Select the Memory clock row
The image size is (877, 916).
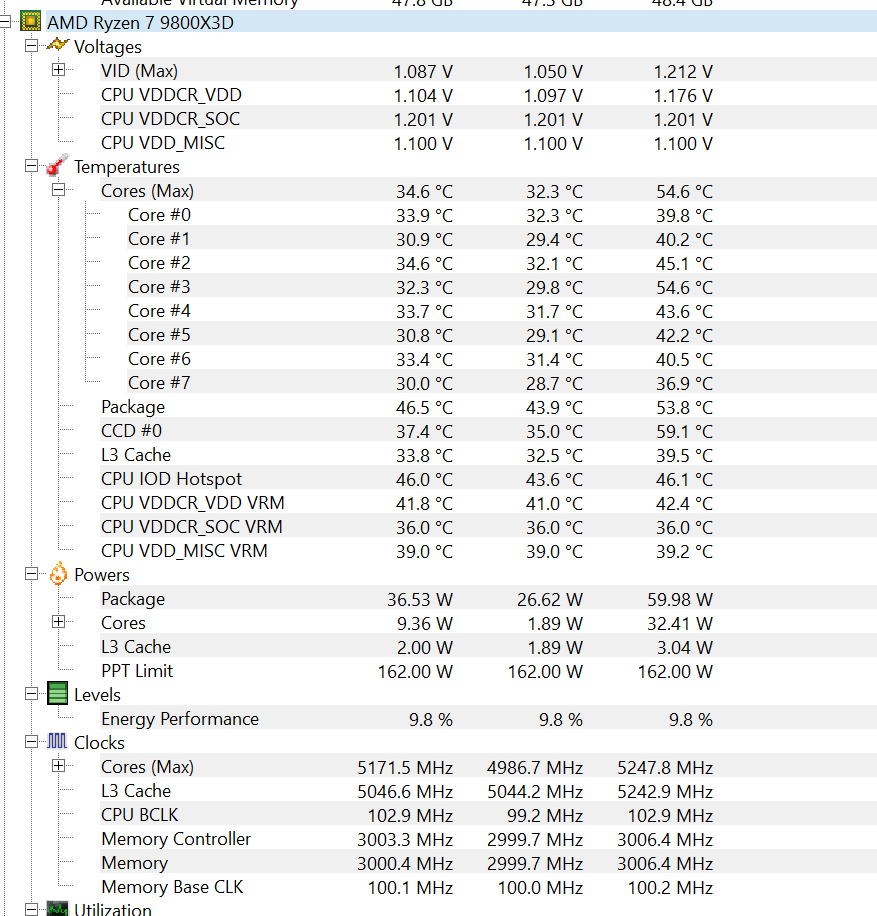488,862
